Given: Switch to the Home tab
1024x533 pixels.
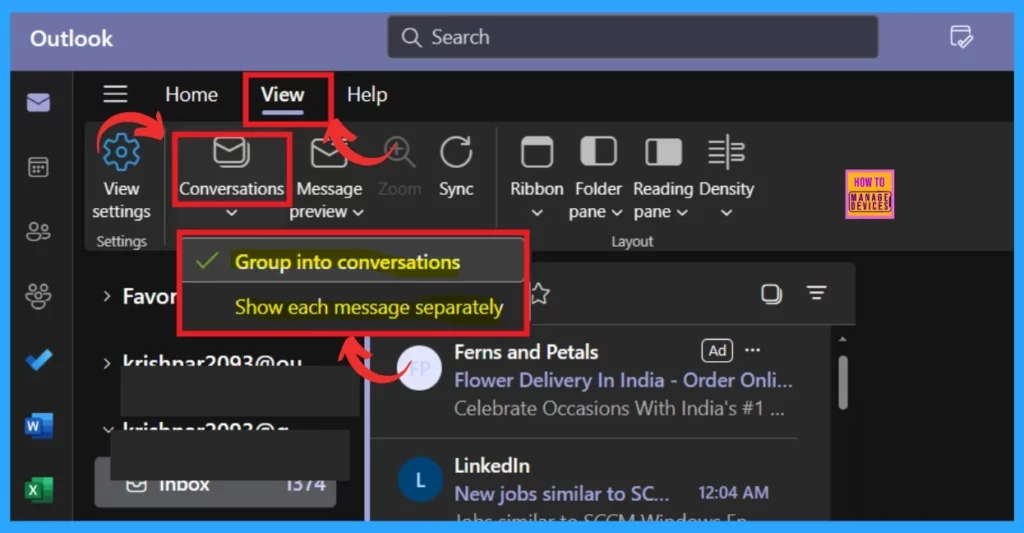Looking at the screenshot, I should pyautogui.click(x=191, y=95).
